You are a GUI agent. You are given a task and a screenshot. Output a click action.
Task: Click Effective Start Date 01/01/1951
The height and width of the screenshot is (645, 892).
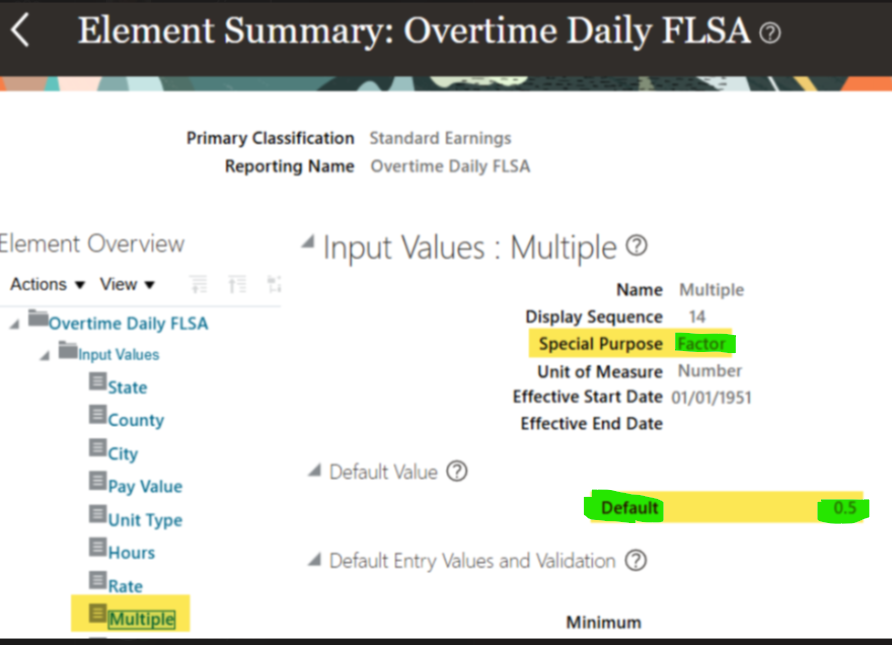click(711, 397)
